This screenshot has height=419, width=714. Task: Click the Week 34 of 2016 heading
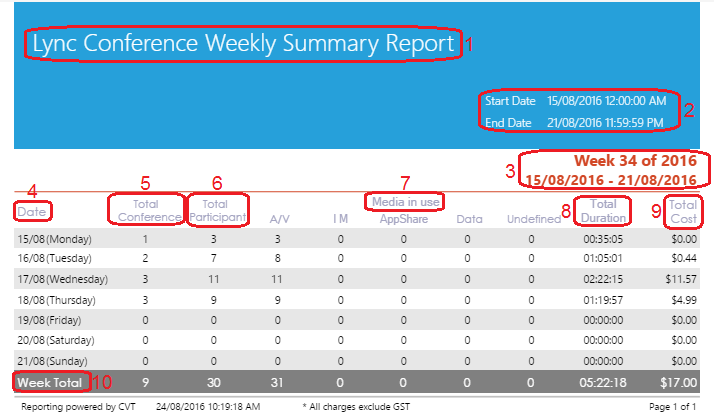[635, 160]
